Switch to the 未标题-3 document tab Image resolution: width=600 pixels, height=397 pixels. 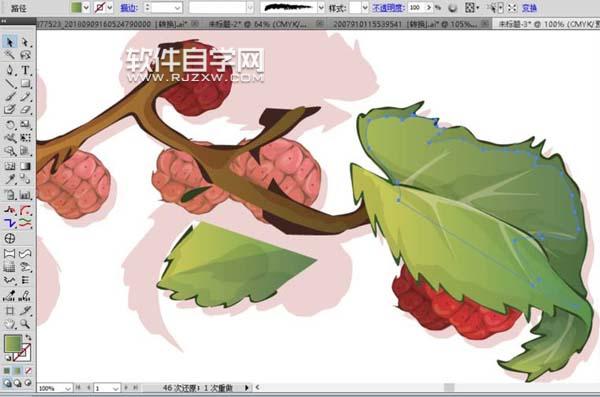[x=548, y=24]
